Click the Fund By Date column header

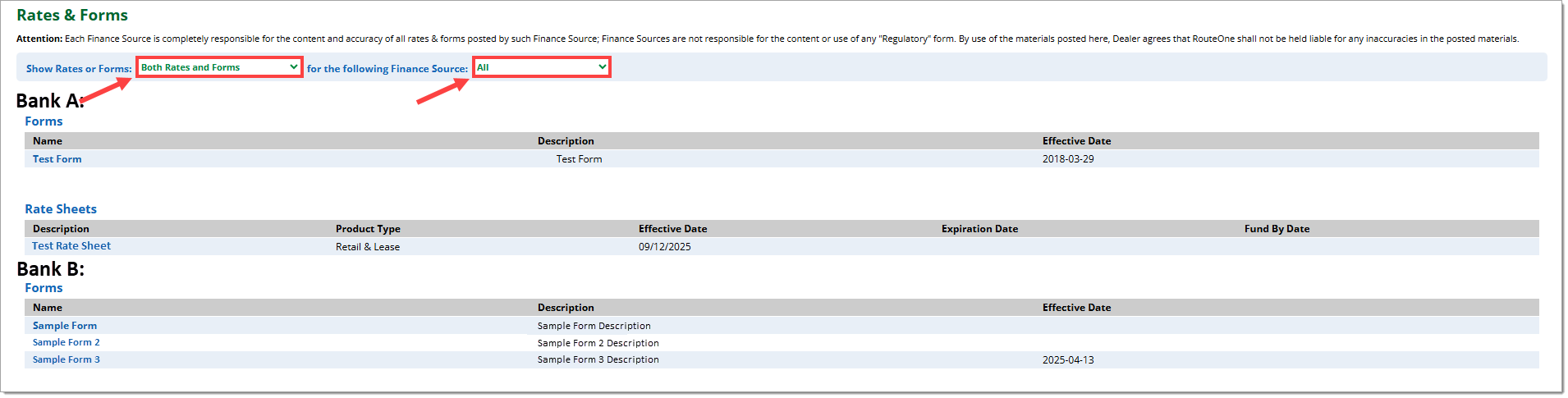click(1277, 229)
